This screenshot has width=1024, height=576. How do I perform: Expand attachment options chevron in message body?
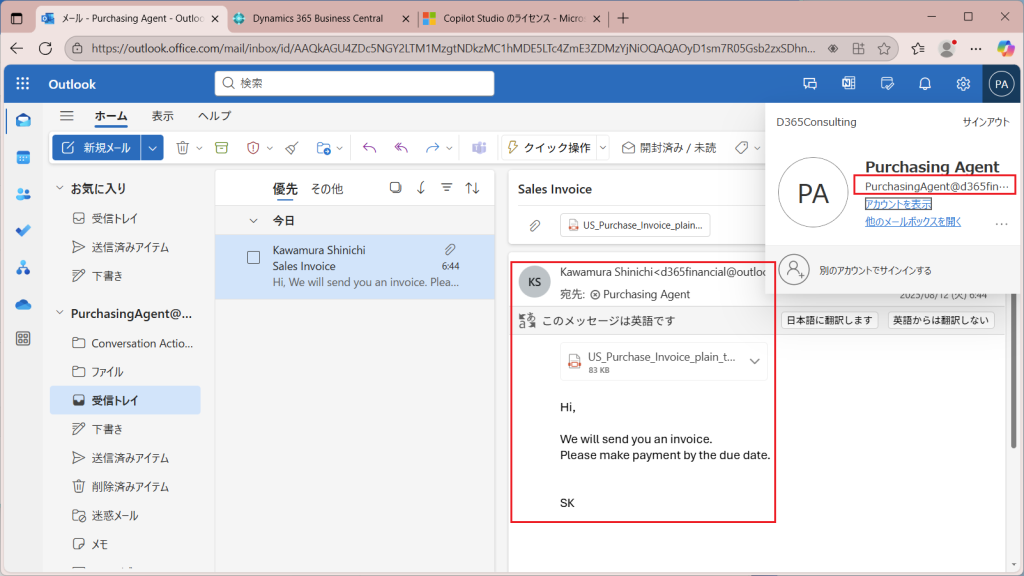754,361
